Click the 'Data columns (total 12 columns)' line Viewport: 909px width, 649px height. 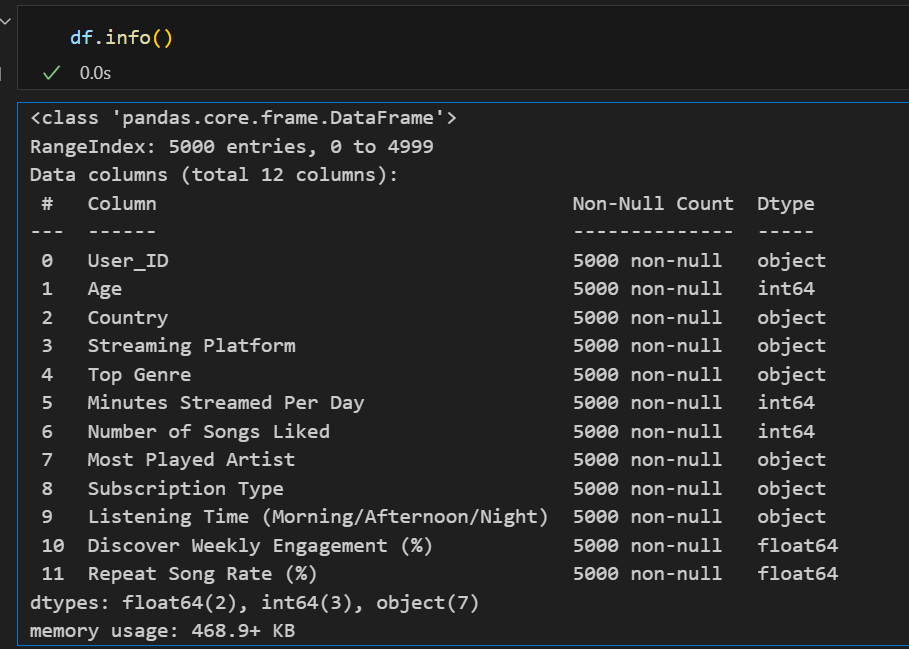(x=214, y=175)
